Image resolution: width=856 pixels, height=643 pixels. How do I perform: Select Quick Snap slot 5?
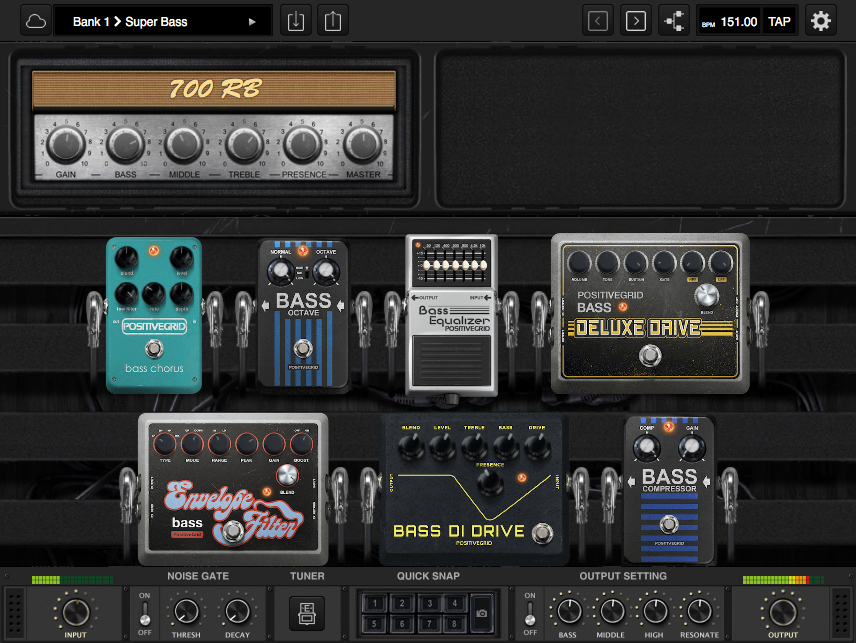[x=374, y=624]
